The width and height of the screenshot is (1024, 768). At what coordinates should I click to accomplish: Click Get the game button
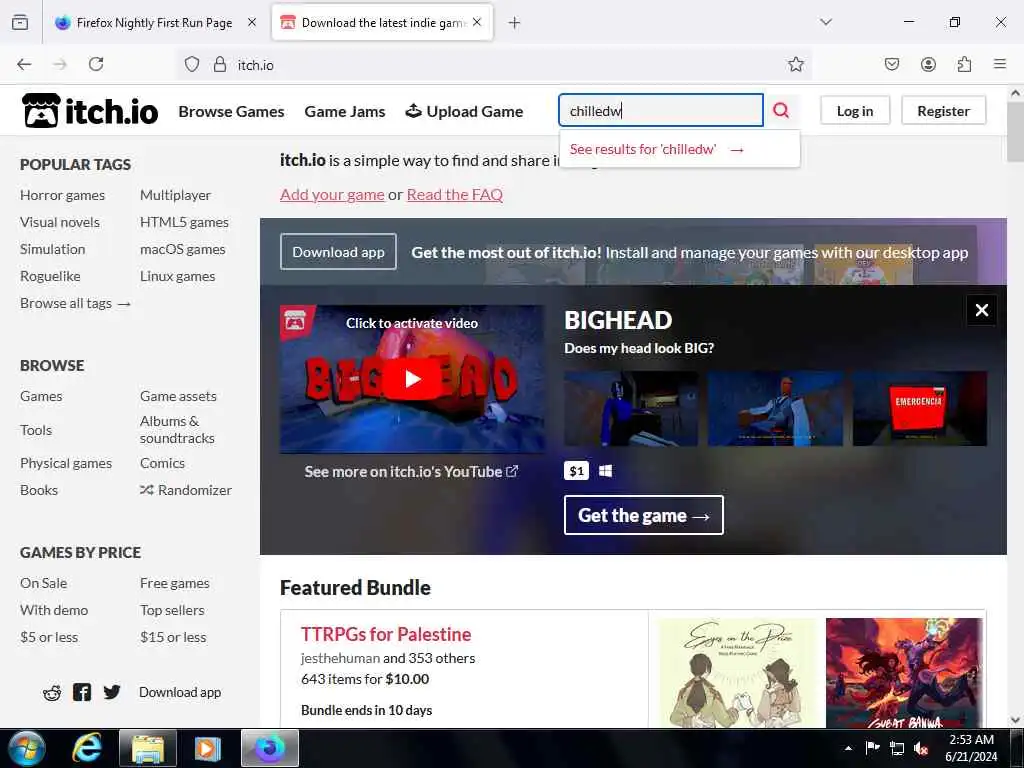pyautogui.click(x=644, y=515)
